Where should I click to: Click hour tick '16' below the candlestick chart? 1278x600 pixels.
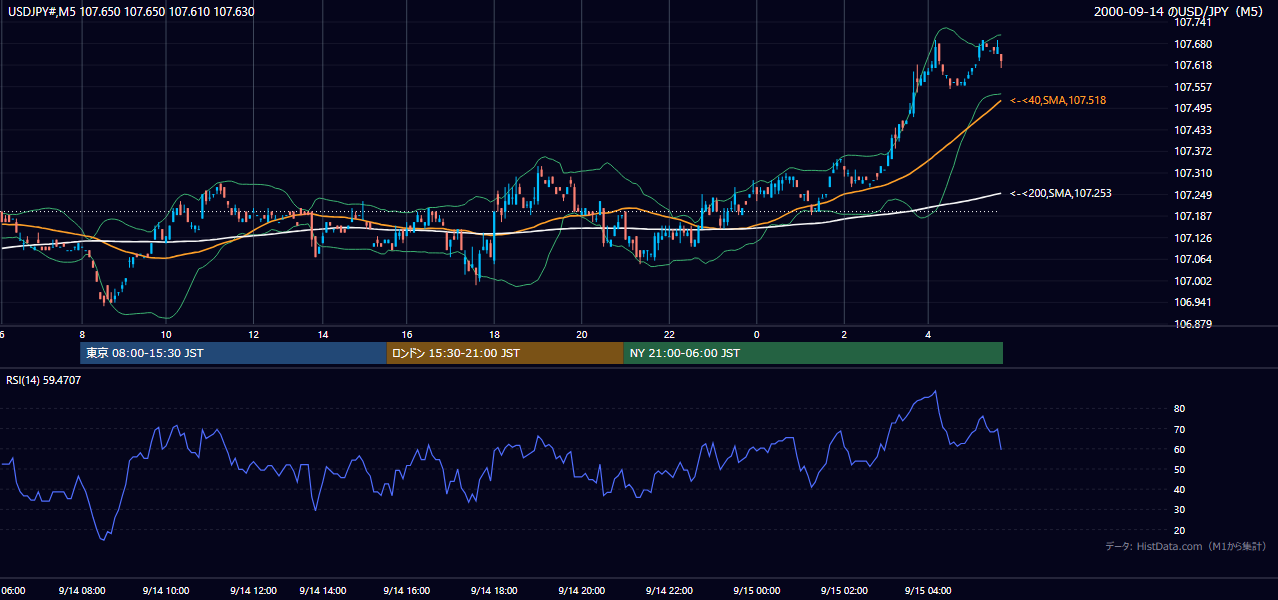coord(407,334)
